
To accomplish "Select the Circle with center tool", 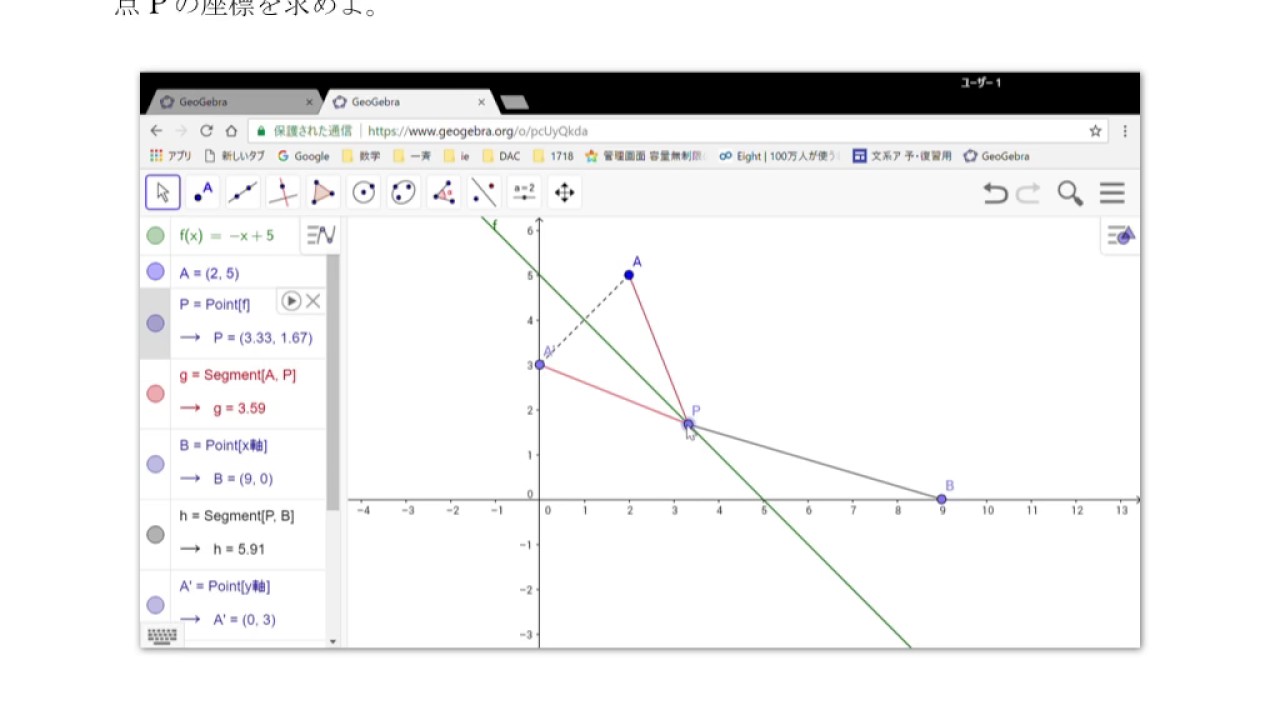I will [364, 192].
